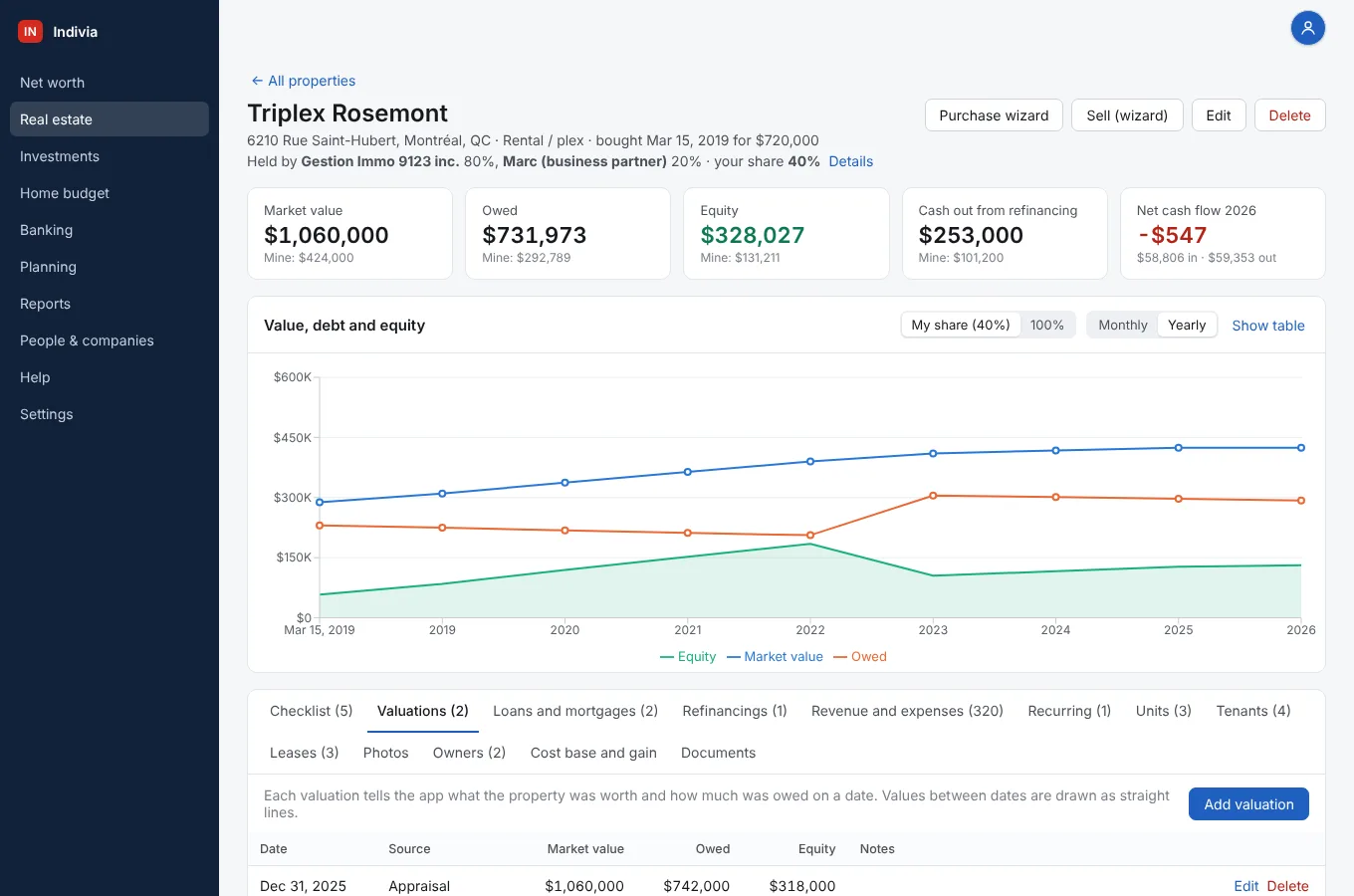This screenshot has height=896, width=1354.
Task: Open Home budget in the sidebar
Action: coord(110,193)
